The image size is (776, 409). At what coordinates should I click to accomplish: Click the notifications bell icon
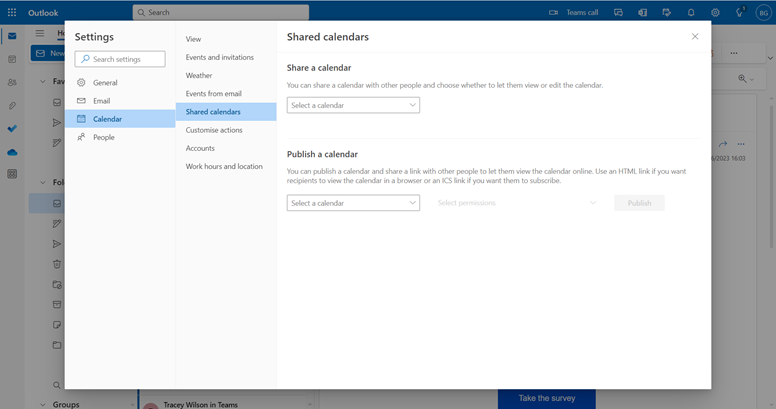[691, 12]
